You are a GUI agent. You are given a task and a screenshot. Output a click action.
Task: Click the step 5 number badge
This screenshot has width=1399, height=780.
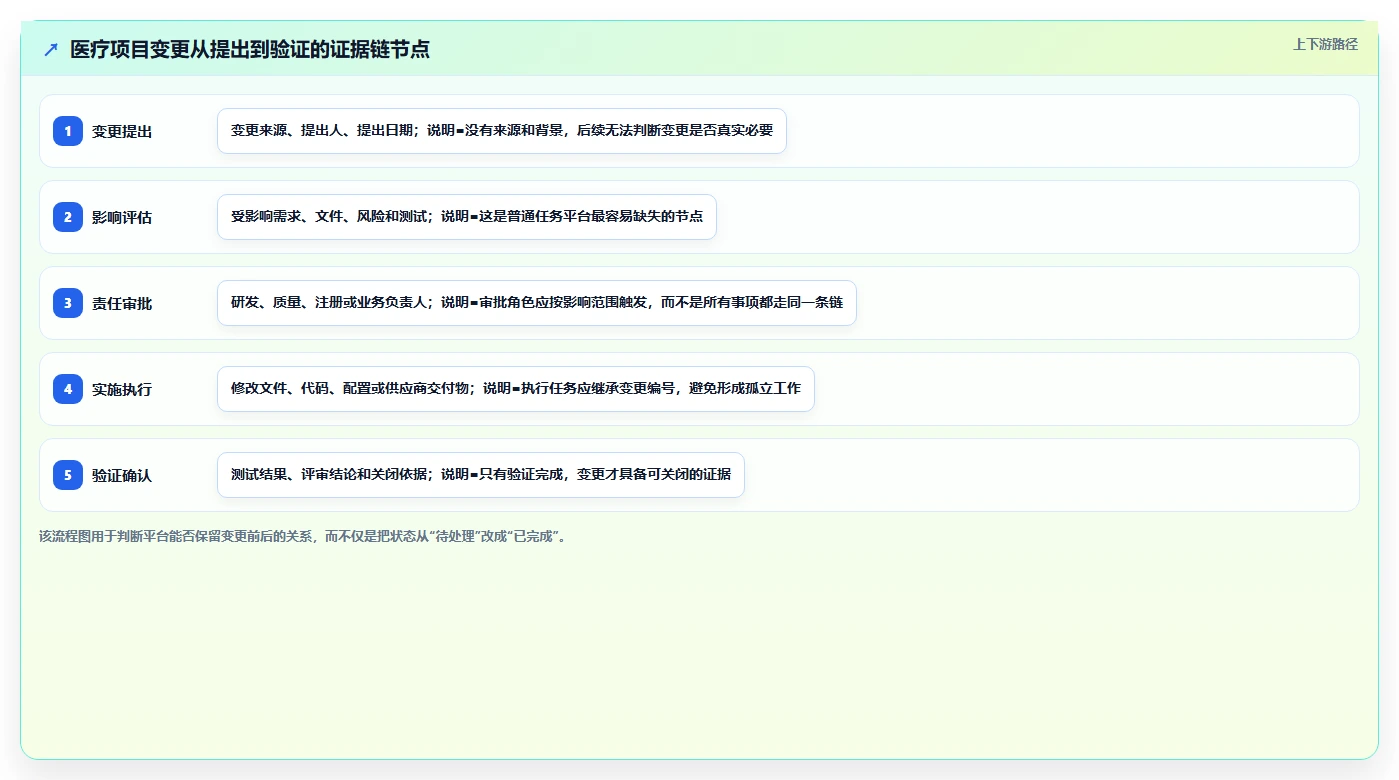[x=68, y=475]
